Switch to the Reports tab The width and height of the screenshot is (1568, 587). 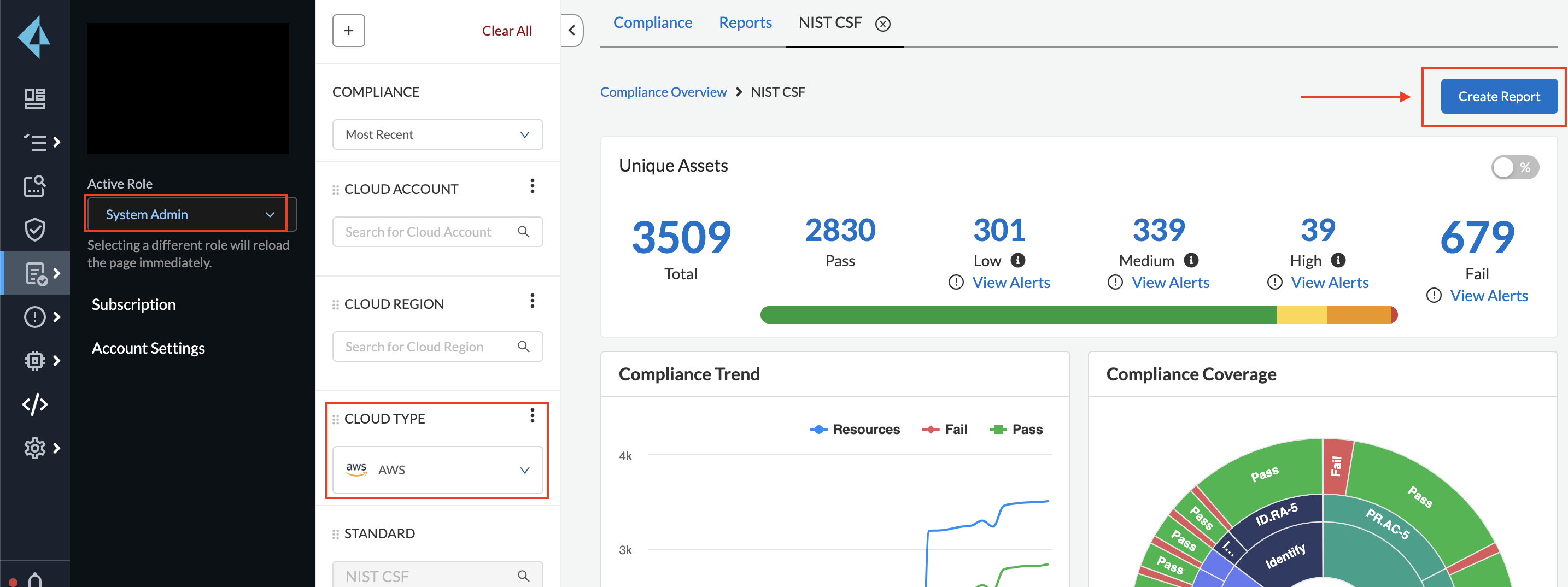(x=745, y=22)
